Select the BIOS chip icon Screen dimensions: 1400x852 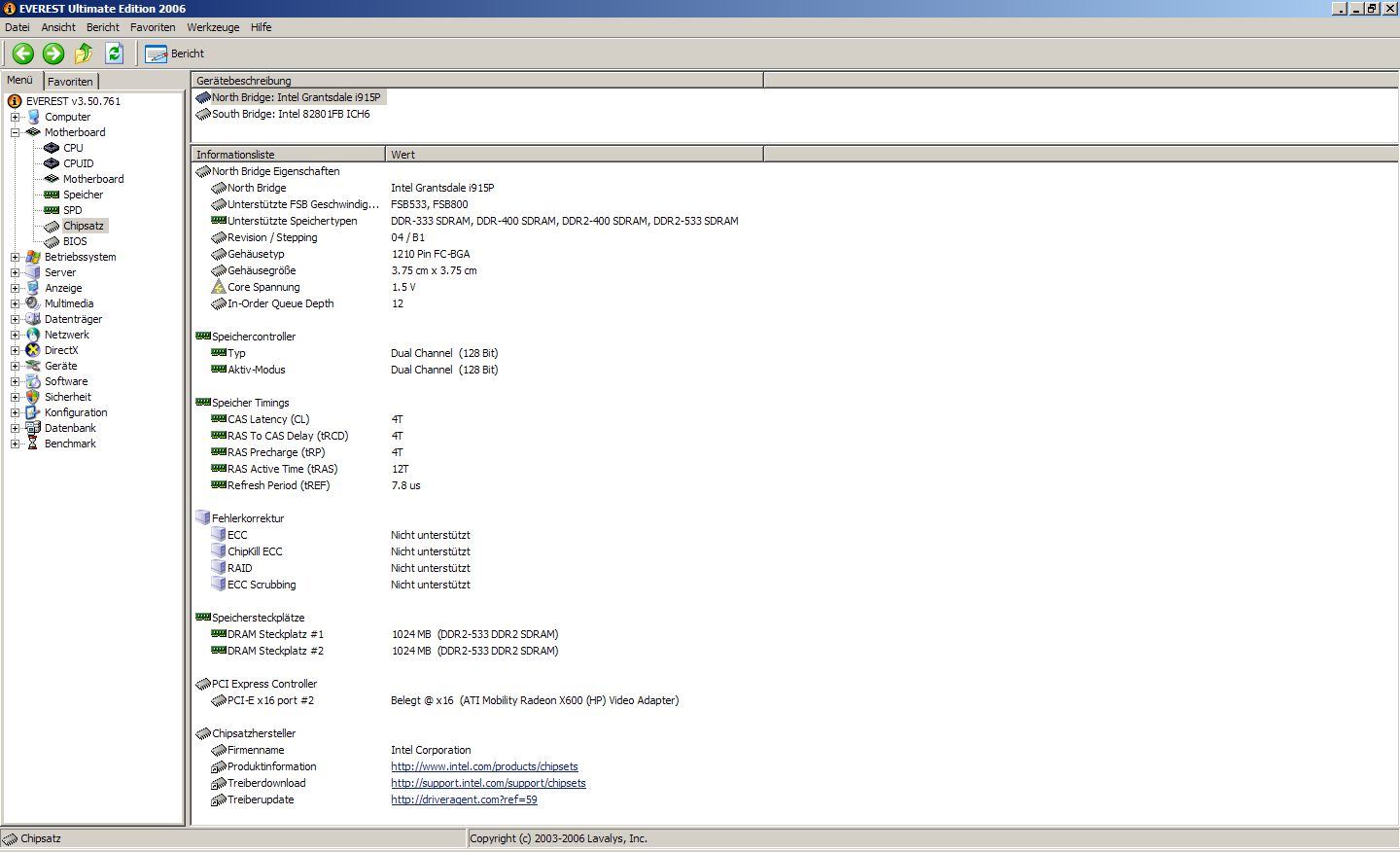(52, 241)
